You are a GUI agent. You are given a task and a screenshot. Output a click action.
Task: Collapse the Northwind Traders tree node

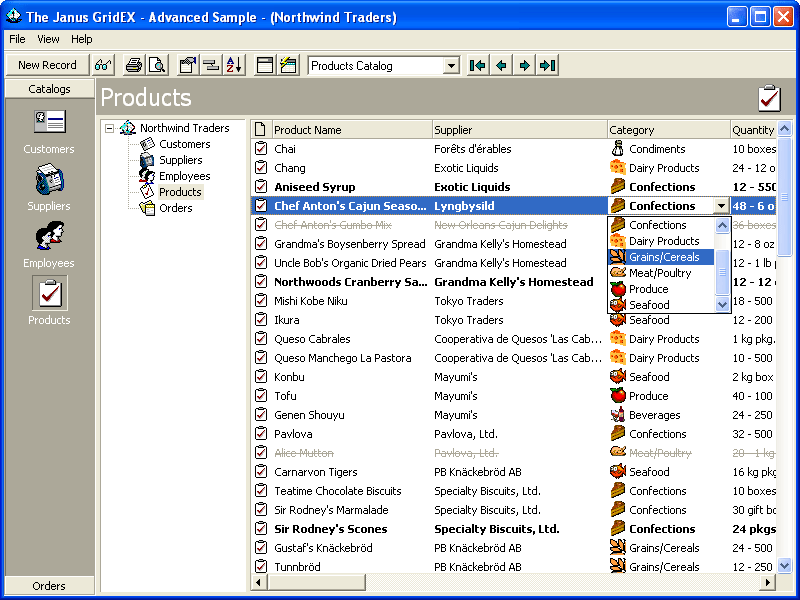click(x=109, y=128)
